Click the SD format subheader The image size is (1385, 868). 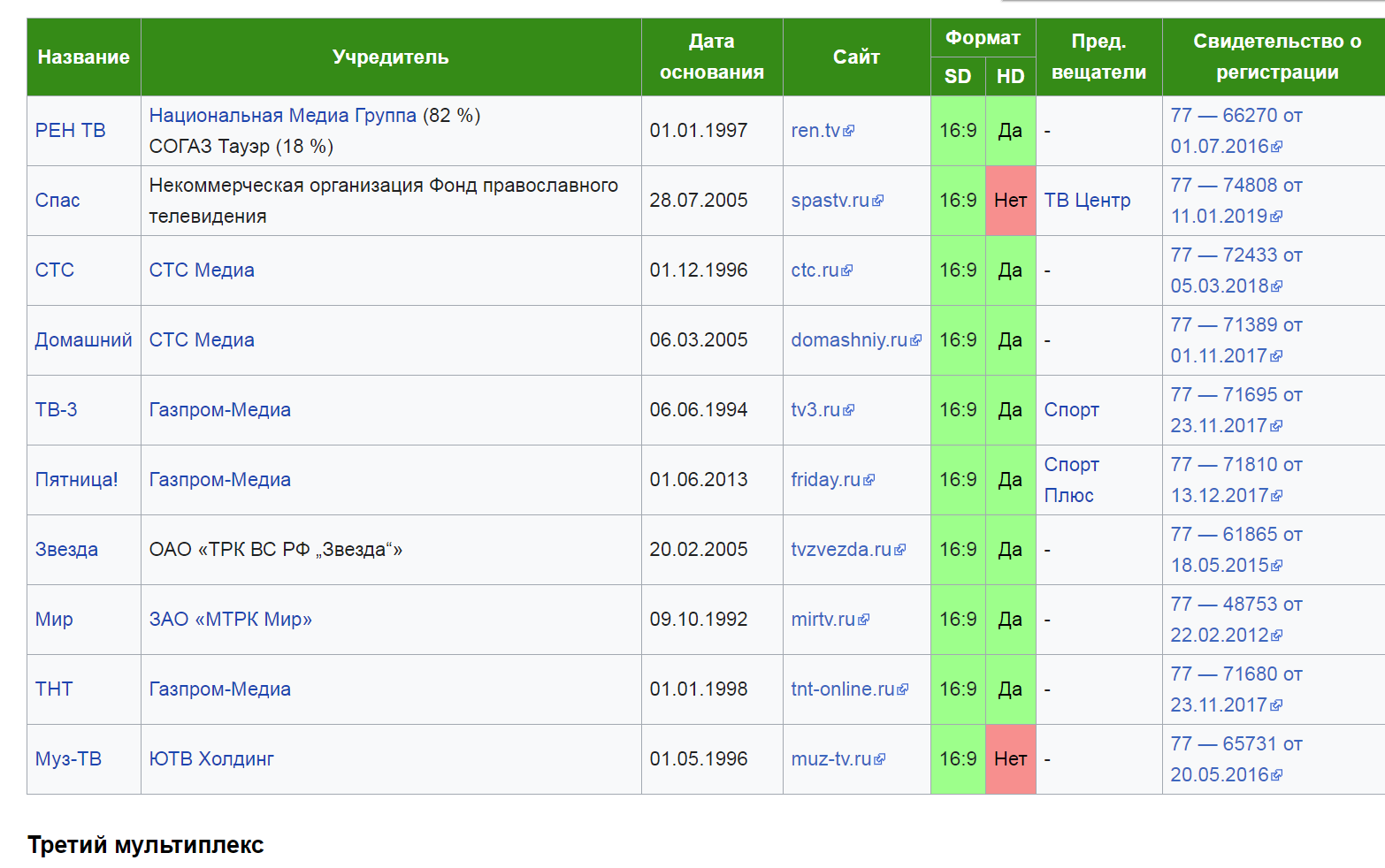(958, 77)
